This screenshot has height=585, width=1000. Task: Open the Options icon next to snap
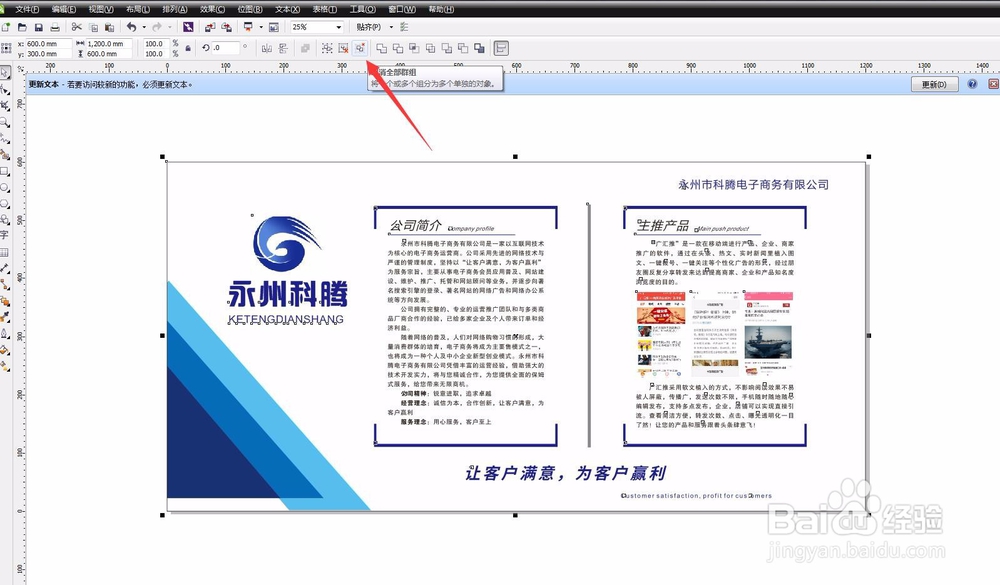404,27
